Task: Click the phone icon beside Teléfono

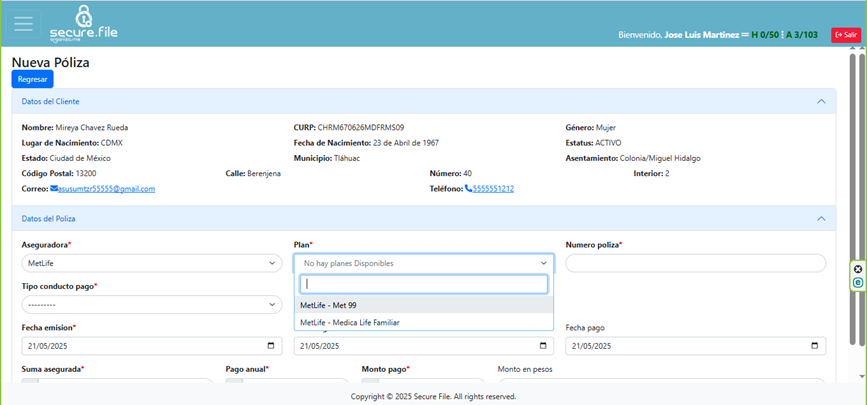Action: click(468, 188)
